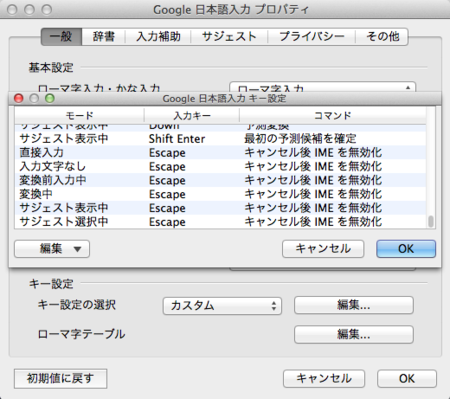Screen dimensions: 450x399
Task: Close the key settings dialog with red button
Action: [18, 98]
